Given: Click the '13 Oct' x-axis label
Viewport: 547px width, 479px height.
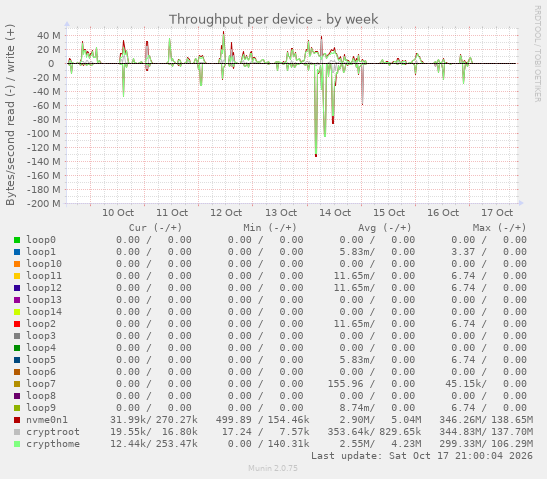Looking at the screenshot, I should point(281,212).
